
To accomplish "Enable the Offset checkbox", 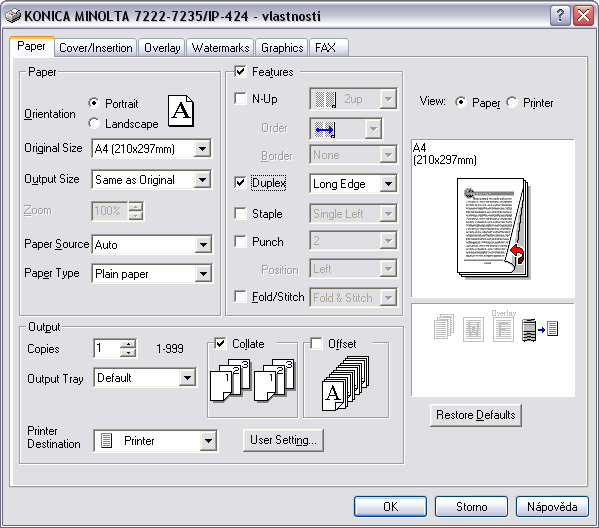I will point(316,343).
